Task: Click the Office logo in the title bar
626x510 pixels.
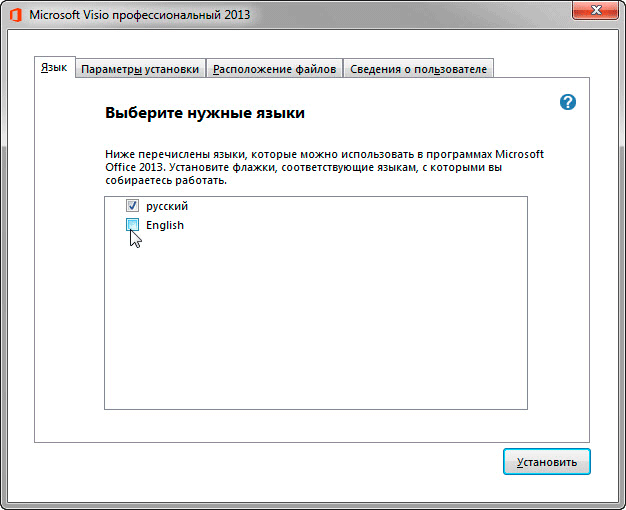Action: click(x=16, y=15)
